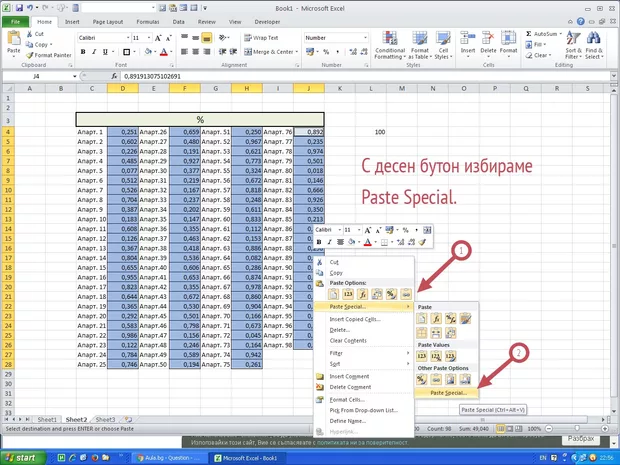Toggle Bold on the mini toolbar

pyautogui.click(x=319, y=242)
